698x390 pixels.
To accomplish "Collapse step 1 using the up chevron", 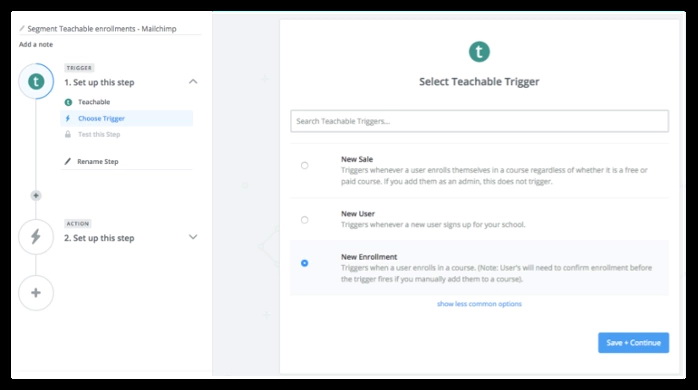I will [x=193, y=81].
